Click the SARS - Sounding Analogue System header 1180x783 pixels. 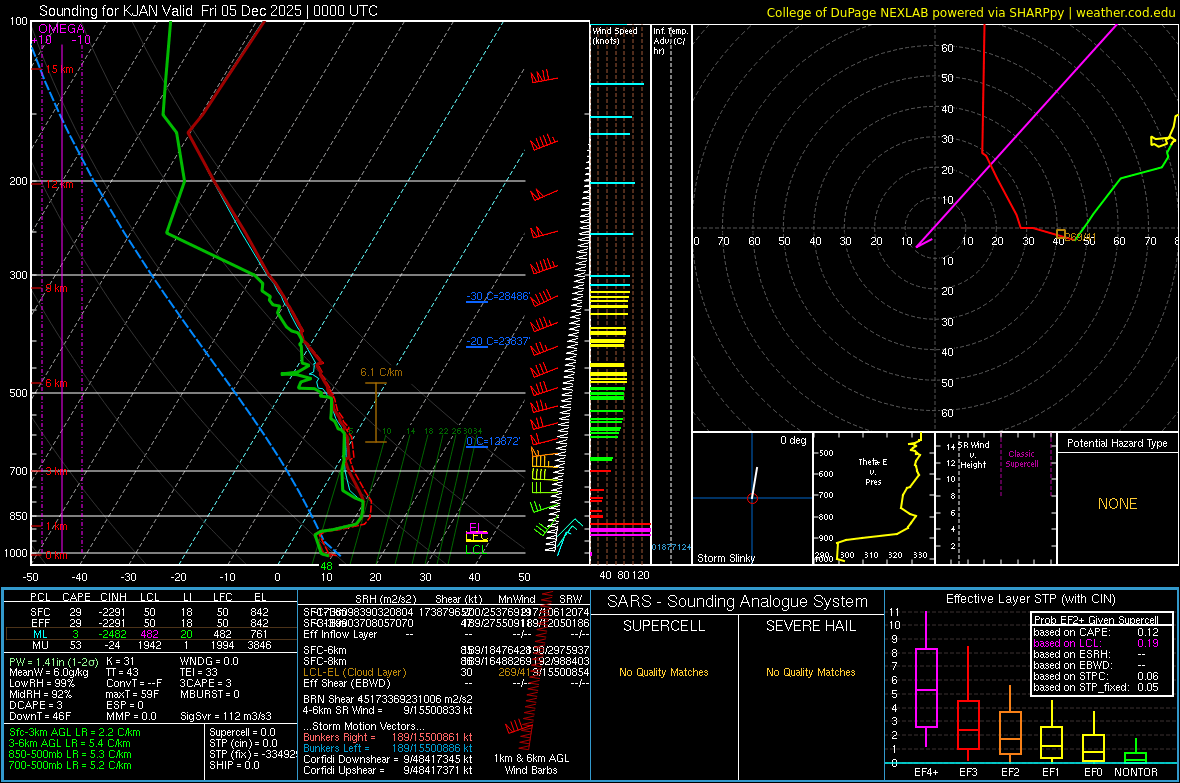[x=737, y=602]
